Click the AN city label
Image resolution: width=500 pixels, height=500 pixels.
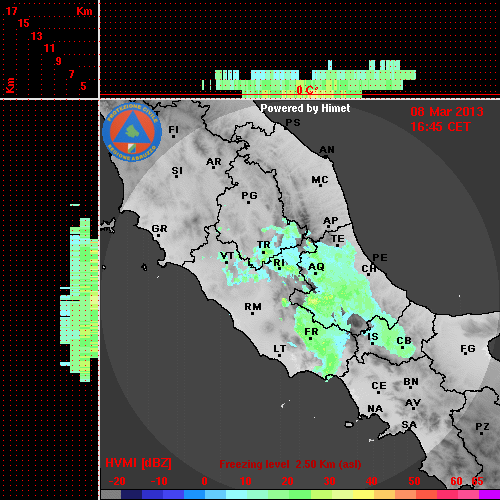(327, 150)
